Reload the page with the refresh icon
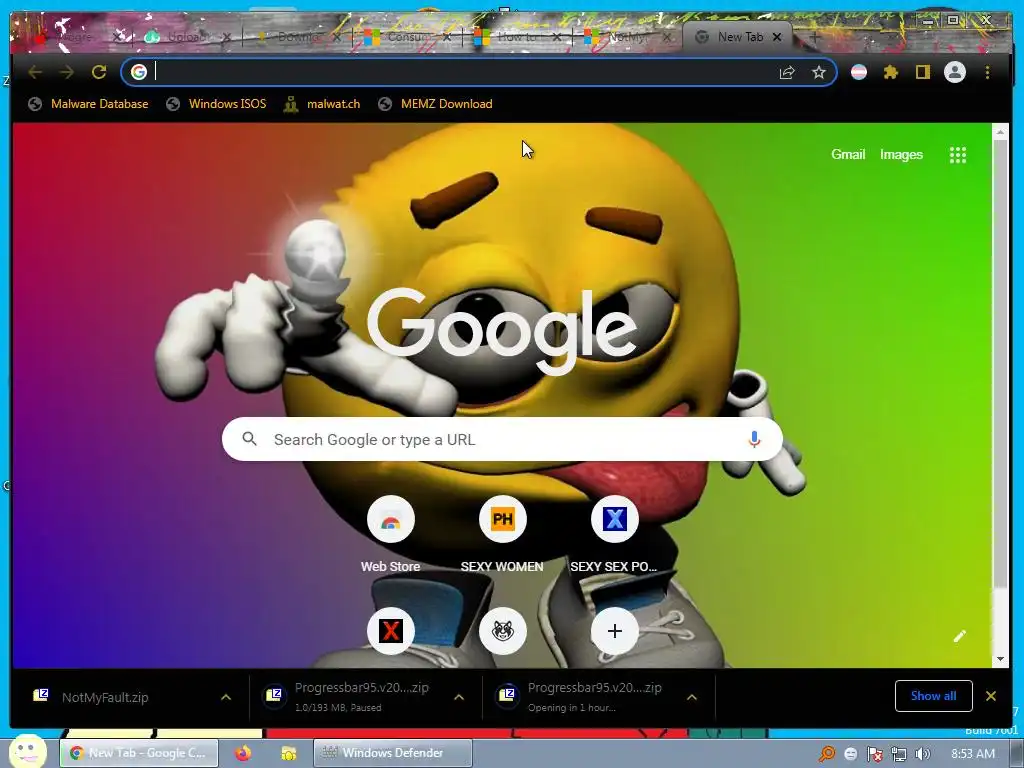This screenshot has height=768, width=1024. pos(99,72)
